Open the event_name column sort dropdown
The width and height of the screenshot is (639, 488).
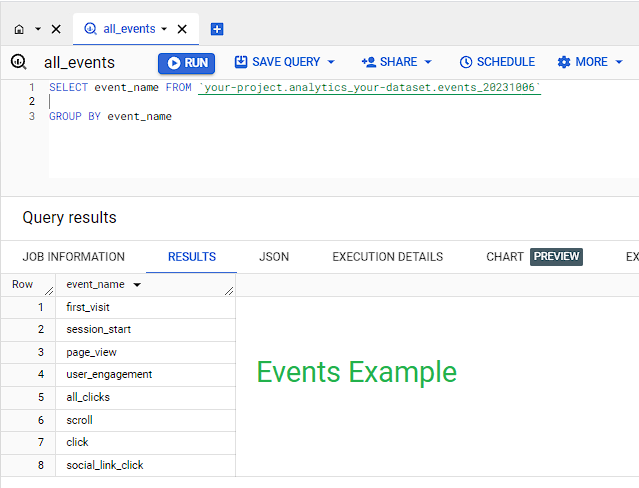(137, 285)
